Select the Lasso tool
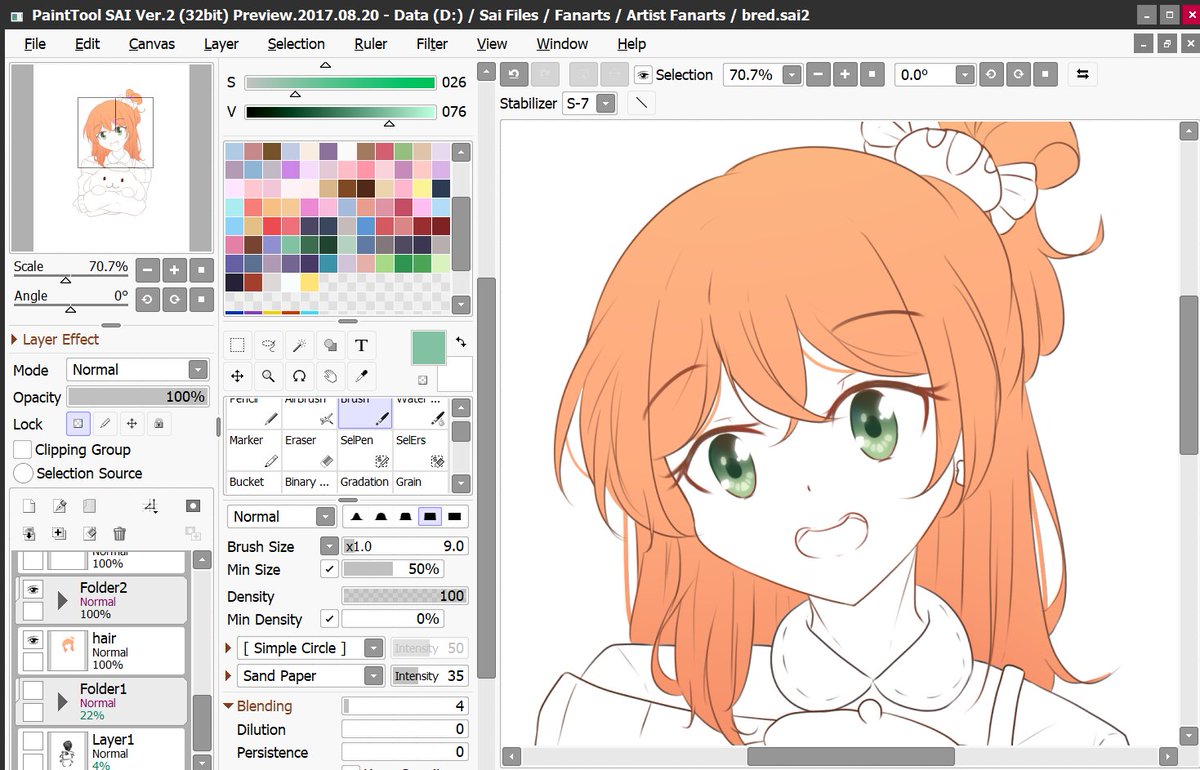Viewport: 1200px width, 770px height. pyautogui.click(x=268, y=346)
